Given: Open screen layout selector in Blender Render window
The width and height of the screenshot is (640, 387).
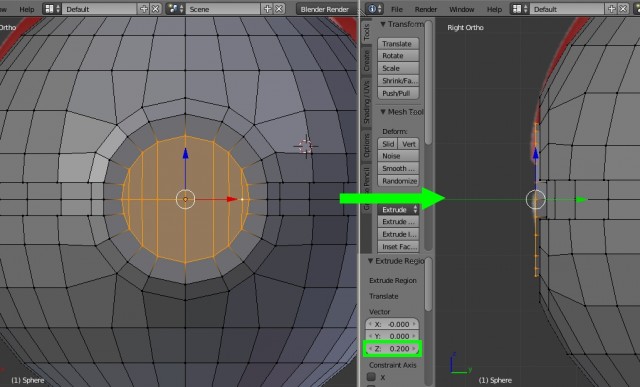Looking at the screenshot, I should (52, 9).
